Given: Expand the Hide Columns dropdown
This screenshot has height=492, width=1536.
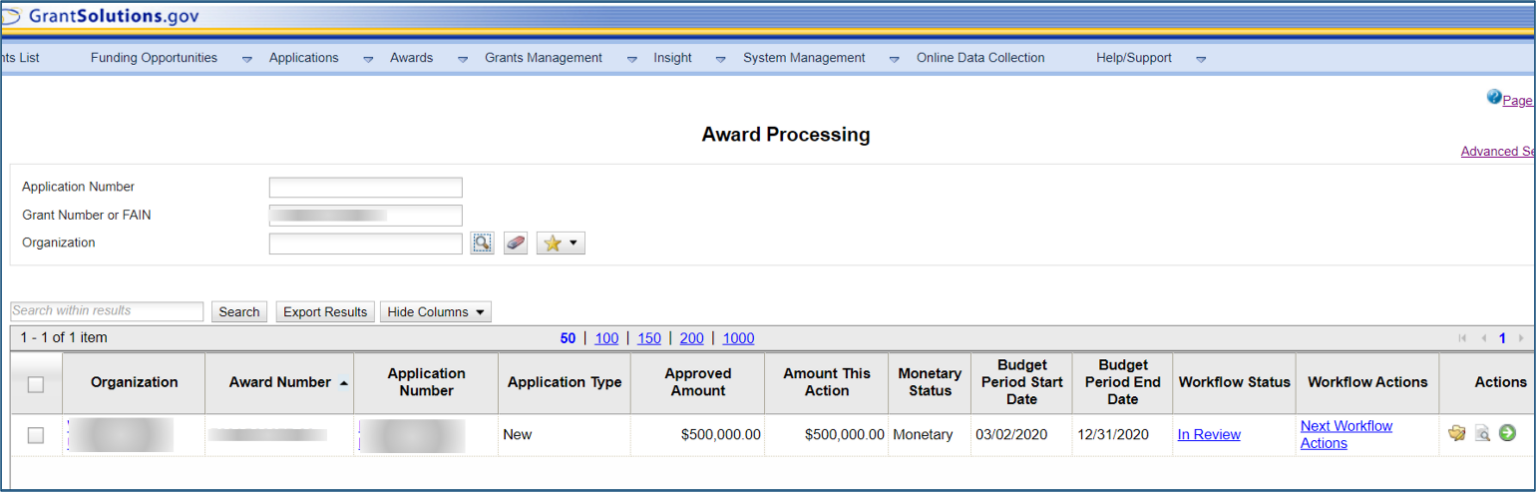Looking at the screenshot, I should click(436, 312).
